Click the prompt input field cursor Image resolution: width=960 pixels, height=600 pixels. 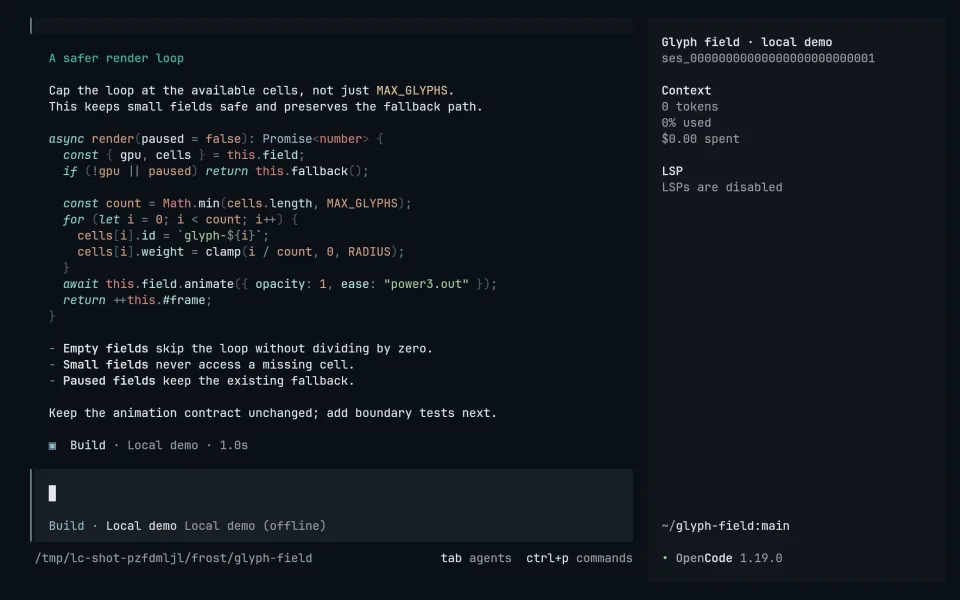pyautogui.click(x=52, y=493)
